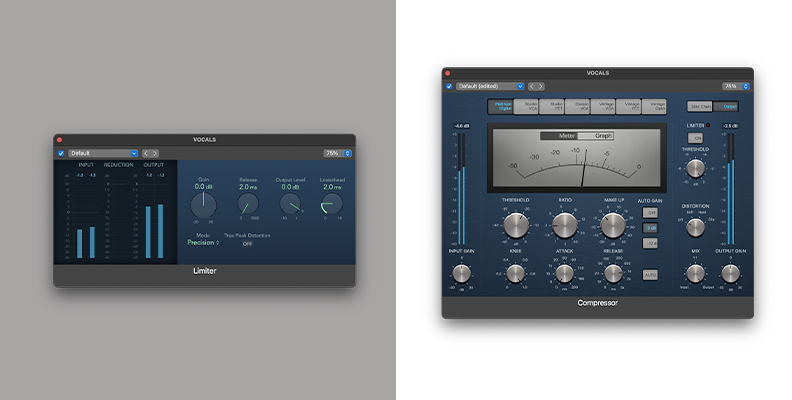Click the Limiter Threshold knob in Compressor

click(696, 168)
